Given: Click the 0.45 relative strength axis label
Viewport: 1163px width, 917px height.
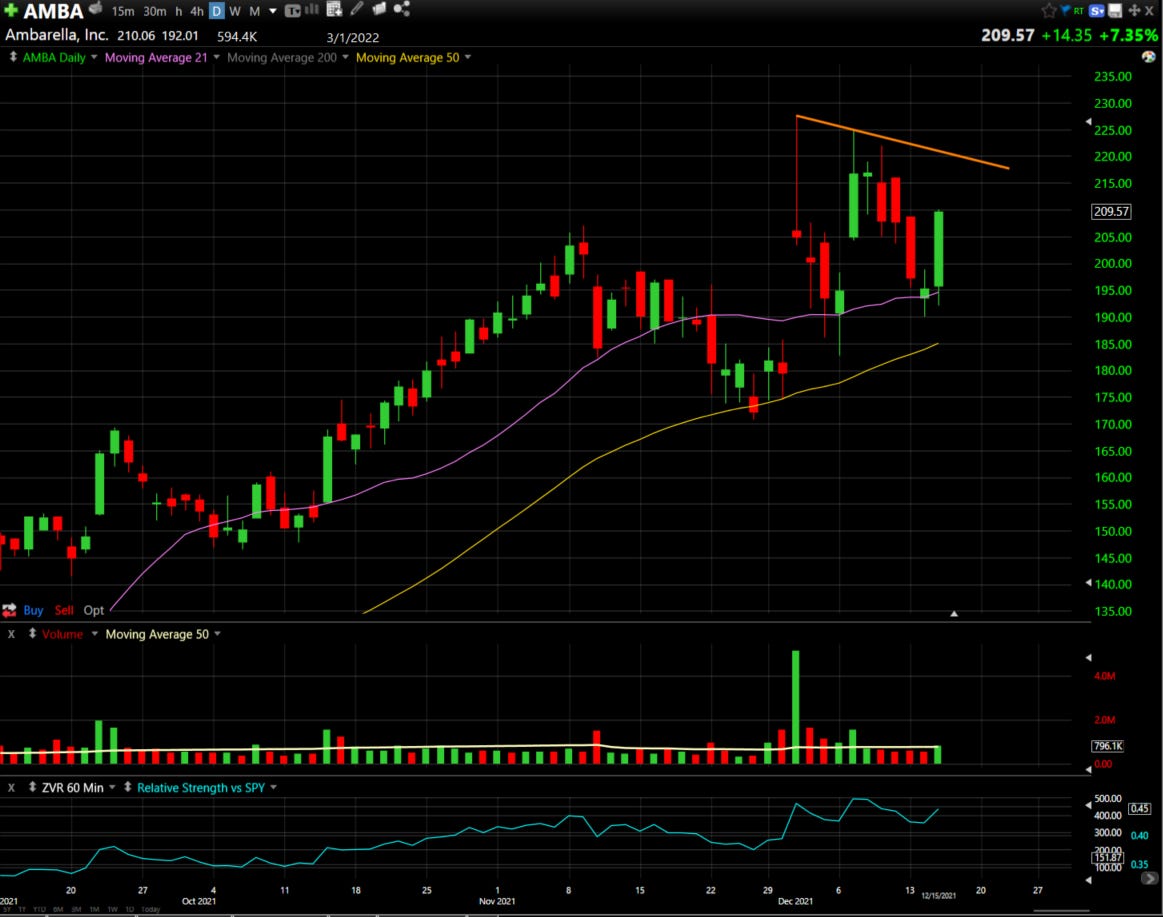Looking at the screenshot, I should tap(1139, 808).
